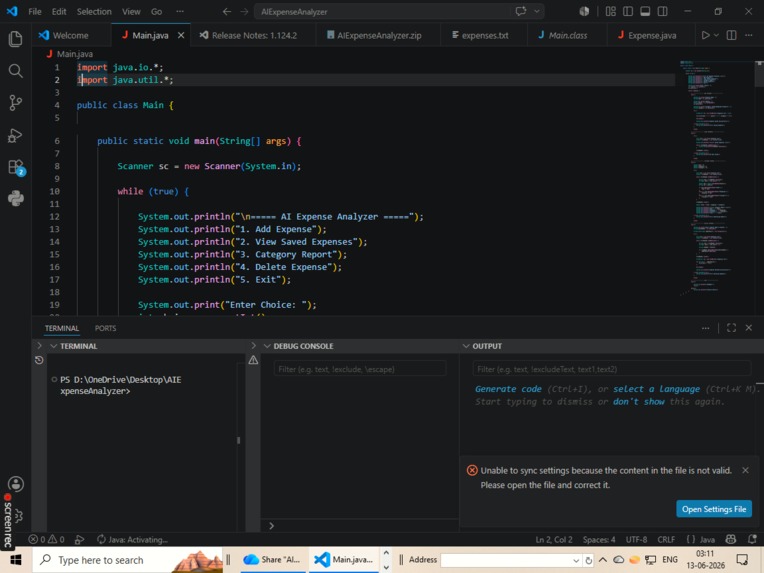Screen dimensions: 764x573
Task: Change encoding via UTF-8 status item
Action: click(636, 539)
